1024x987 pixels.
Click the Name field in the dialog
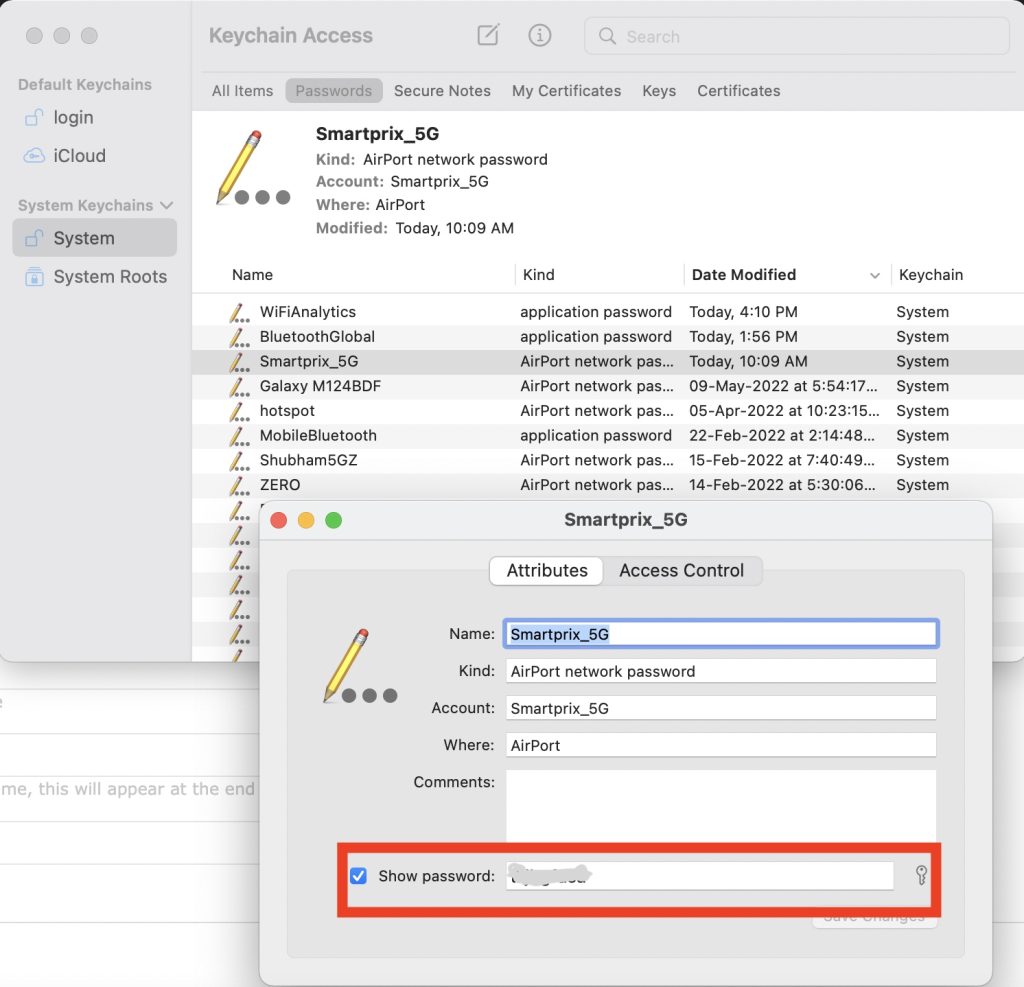click(721, 634)
